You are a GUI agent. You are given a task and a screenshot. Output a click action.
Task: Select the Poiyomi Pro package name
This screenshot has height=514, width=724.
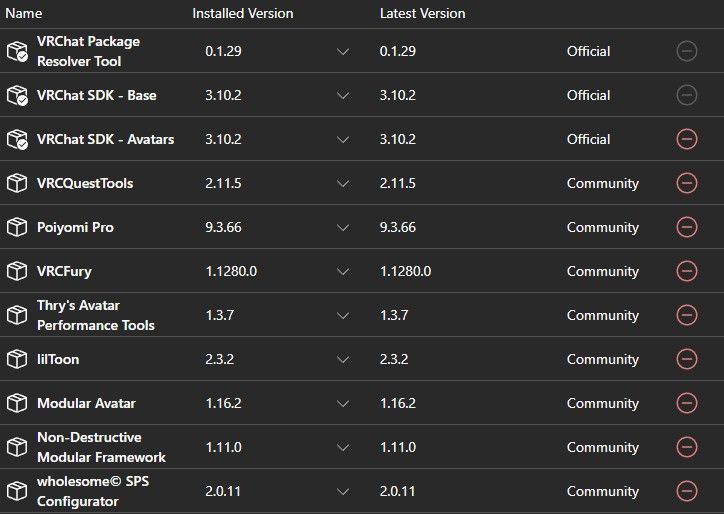coord(75,227)
